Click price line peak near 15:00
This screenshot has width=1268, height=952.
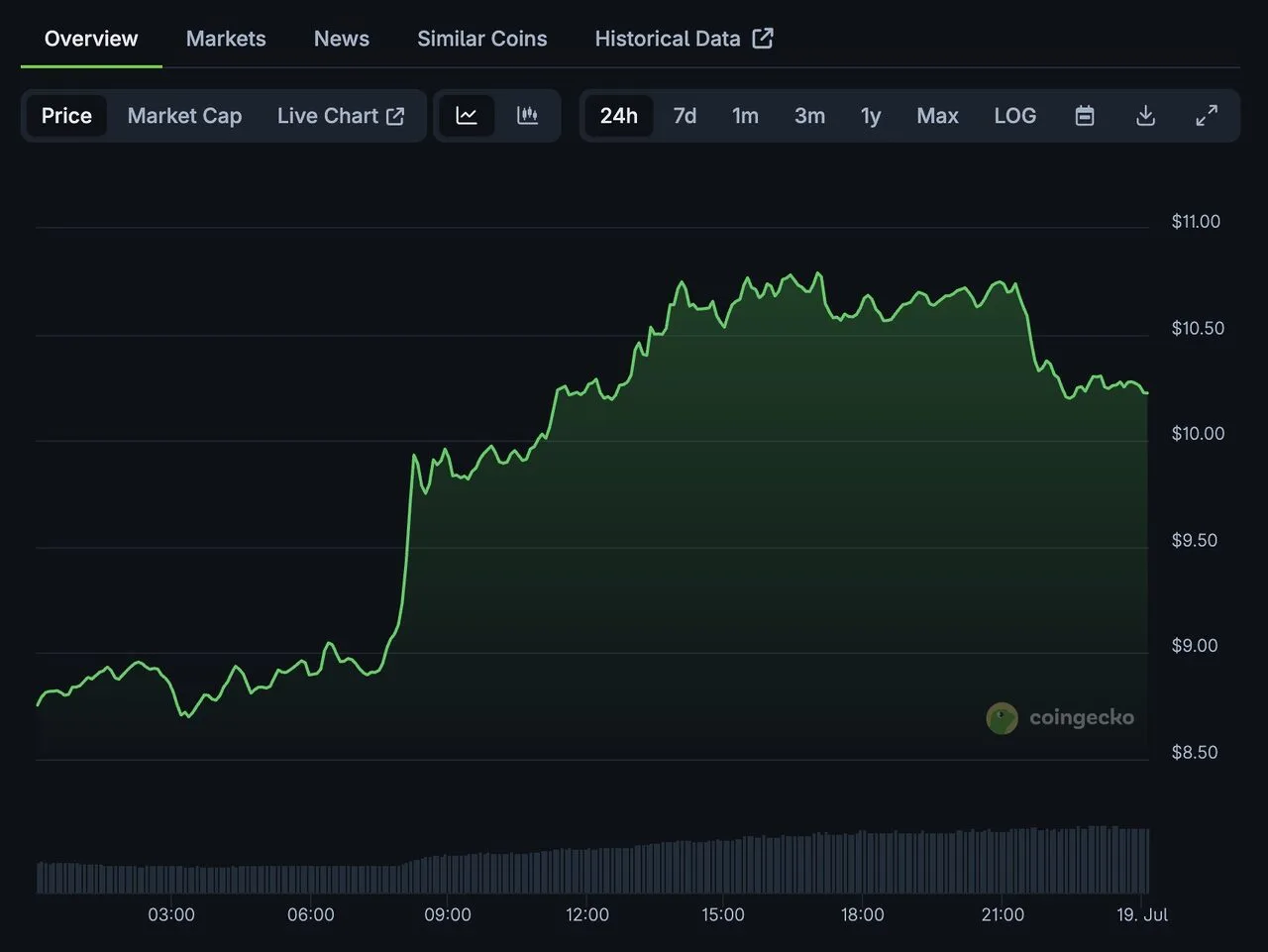point(682,283)
